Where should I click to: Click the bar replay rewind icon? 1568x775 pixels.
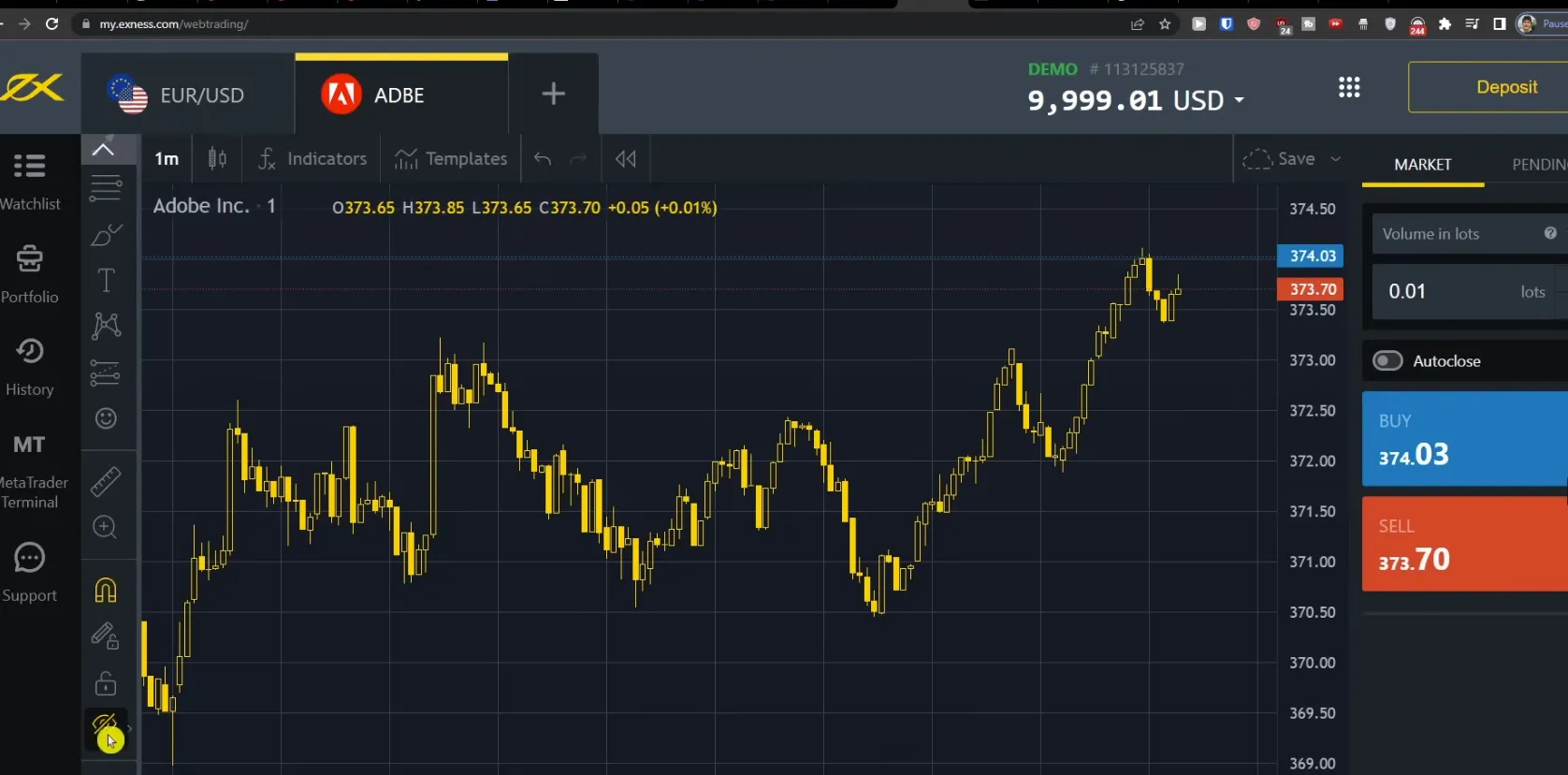(x=626, y=159)
